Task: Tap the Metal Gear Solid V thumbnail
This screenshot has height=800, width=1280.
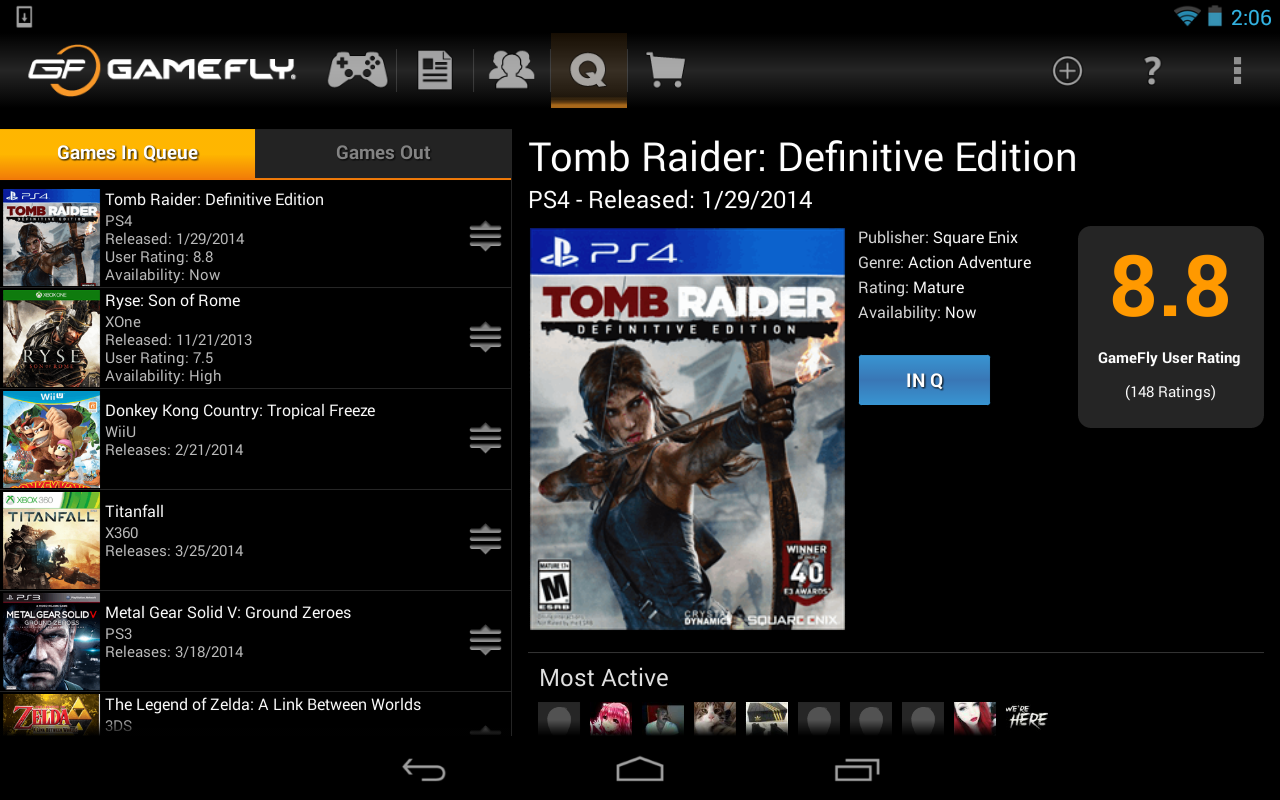Action: [52, 641]
